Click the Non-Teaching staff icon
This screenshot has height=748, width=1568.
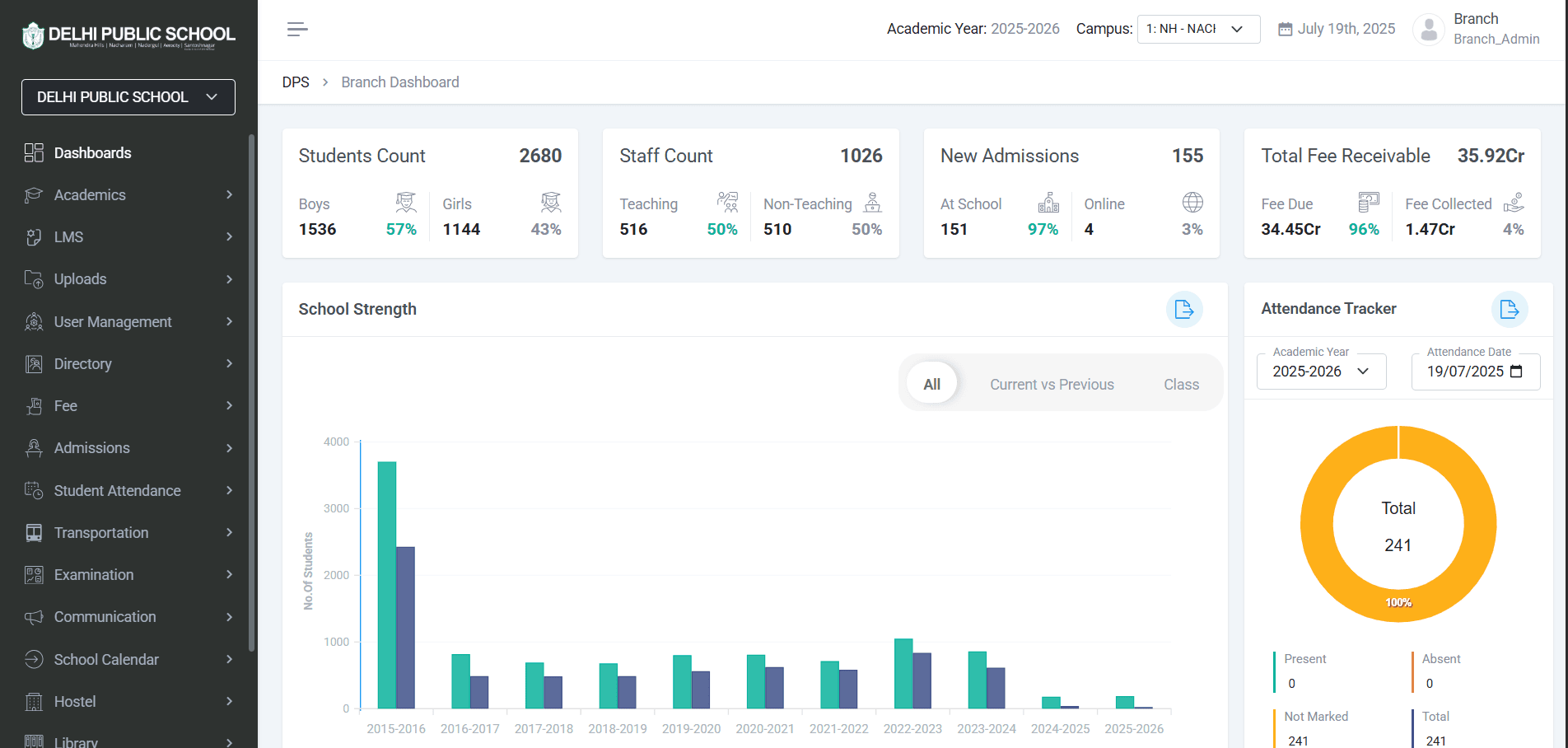872,202
